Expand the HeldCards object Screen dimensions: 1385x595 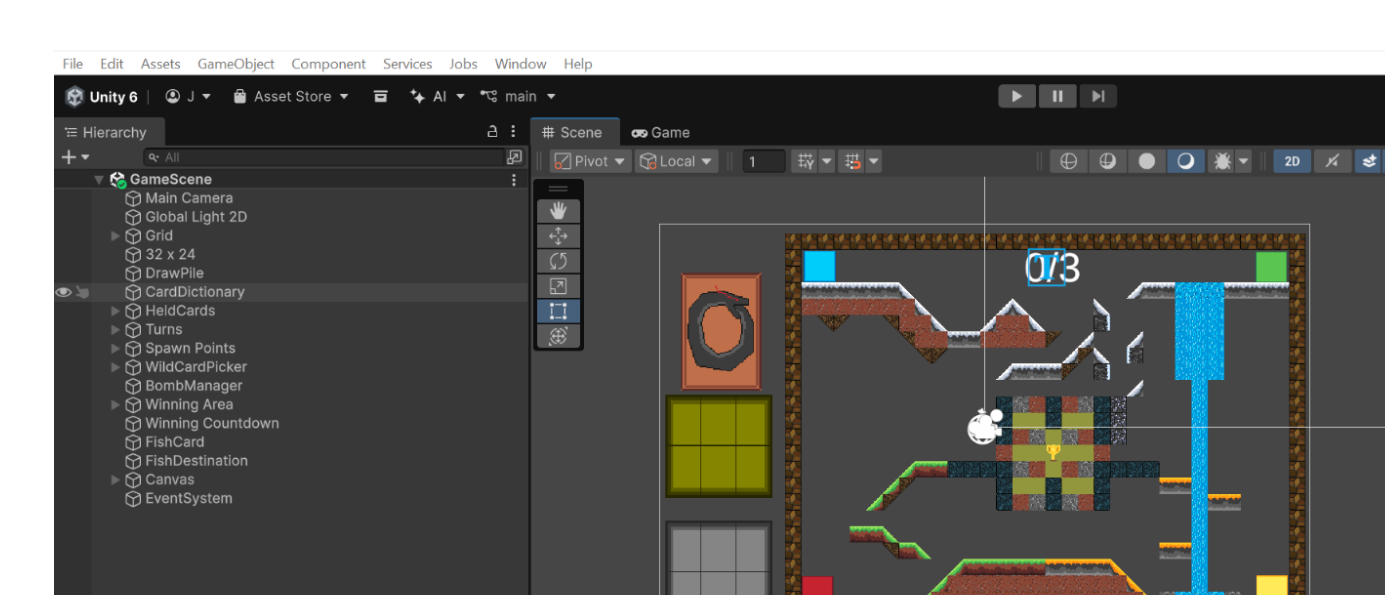pos(115,311)
